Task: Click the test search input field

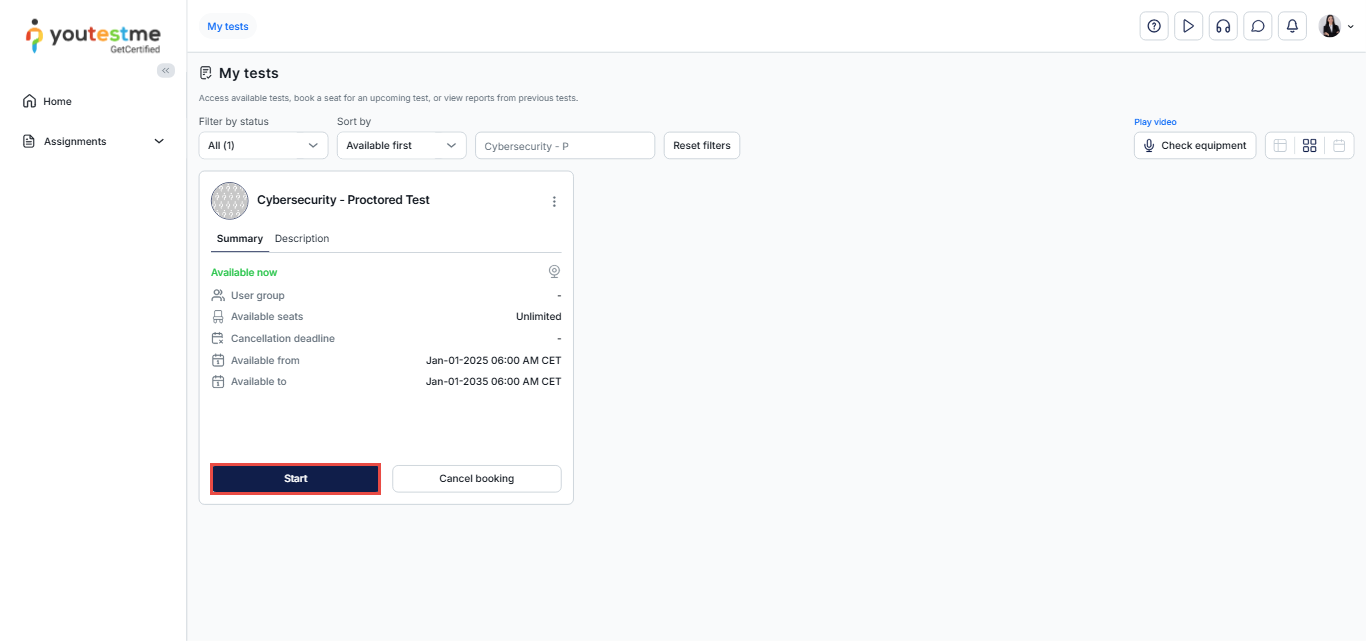Action: 564,146
